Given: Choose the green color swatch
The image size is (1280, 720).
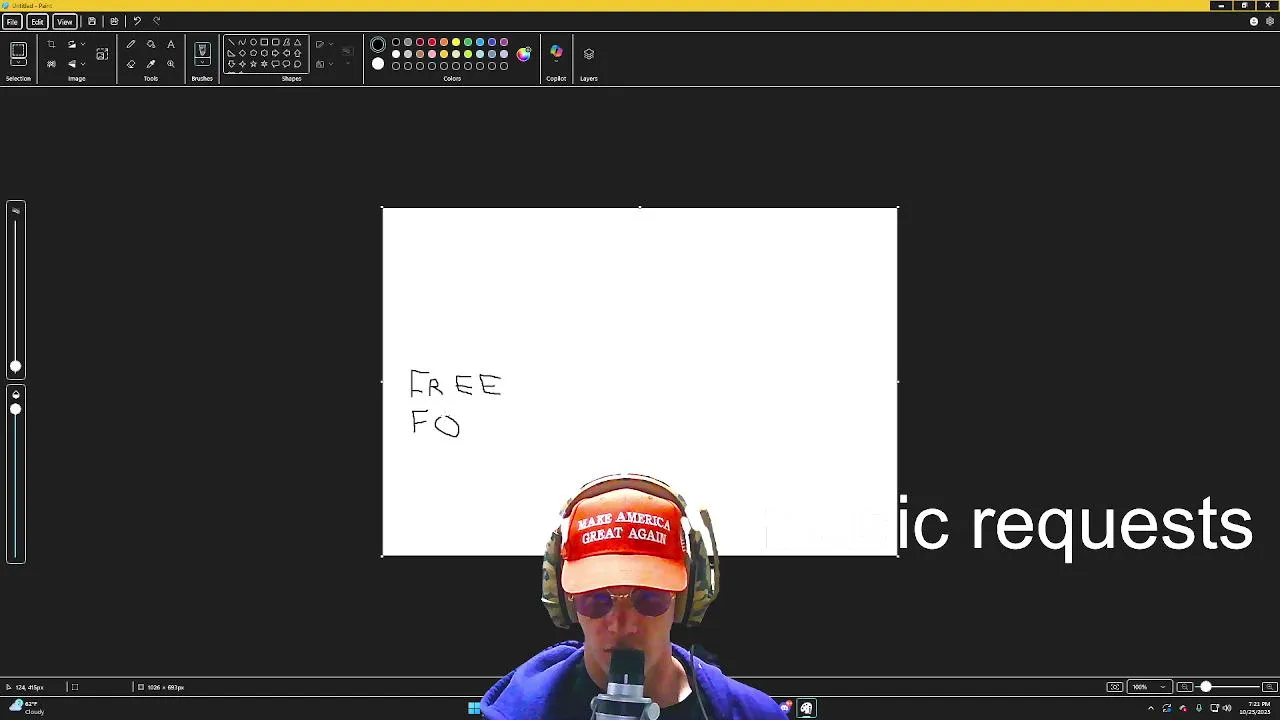Looking at the screenshot, I should coord(468,43).
